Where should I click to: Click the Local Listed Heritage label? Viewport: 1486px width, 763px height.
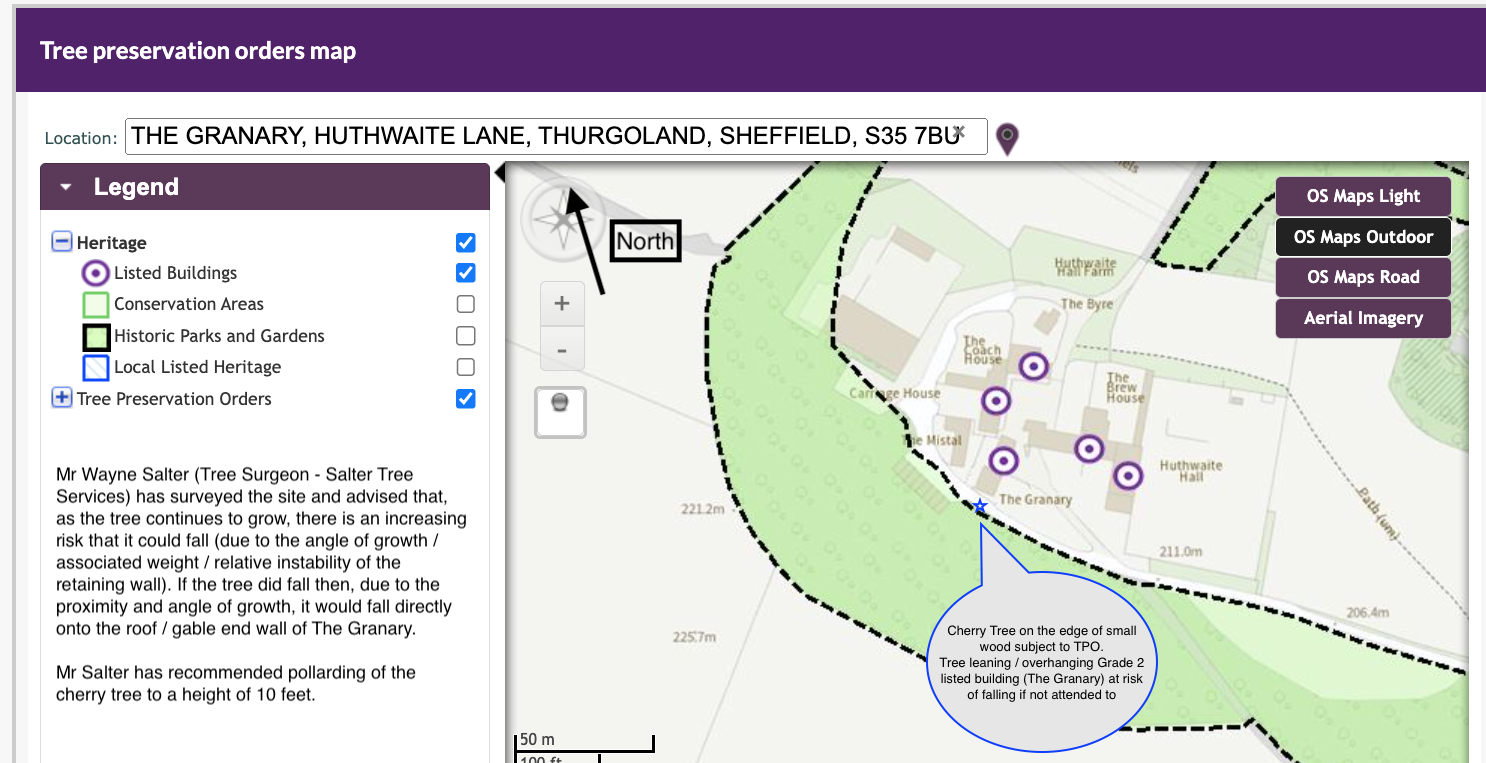198,367
